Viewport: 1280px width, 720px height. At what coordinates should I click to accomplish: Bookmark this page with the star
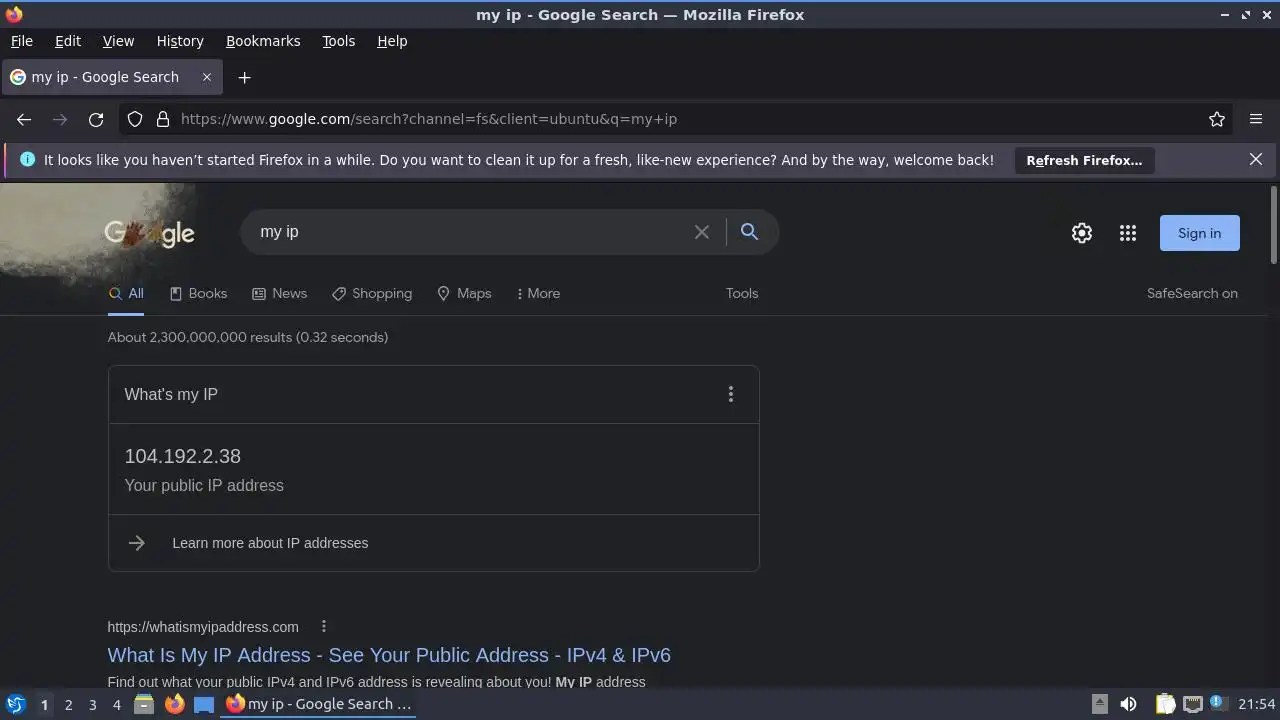click(x=1217, y=119)
